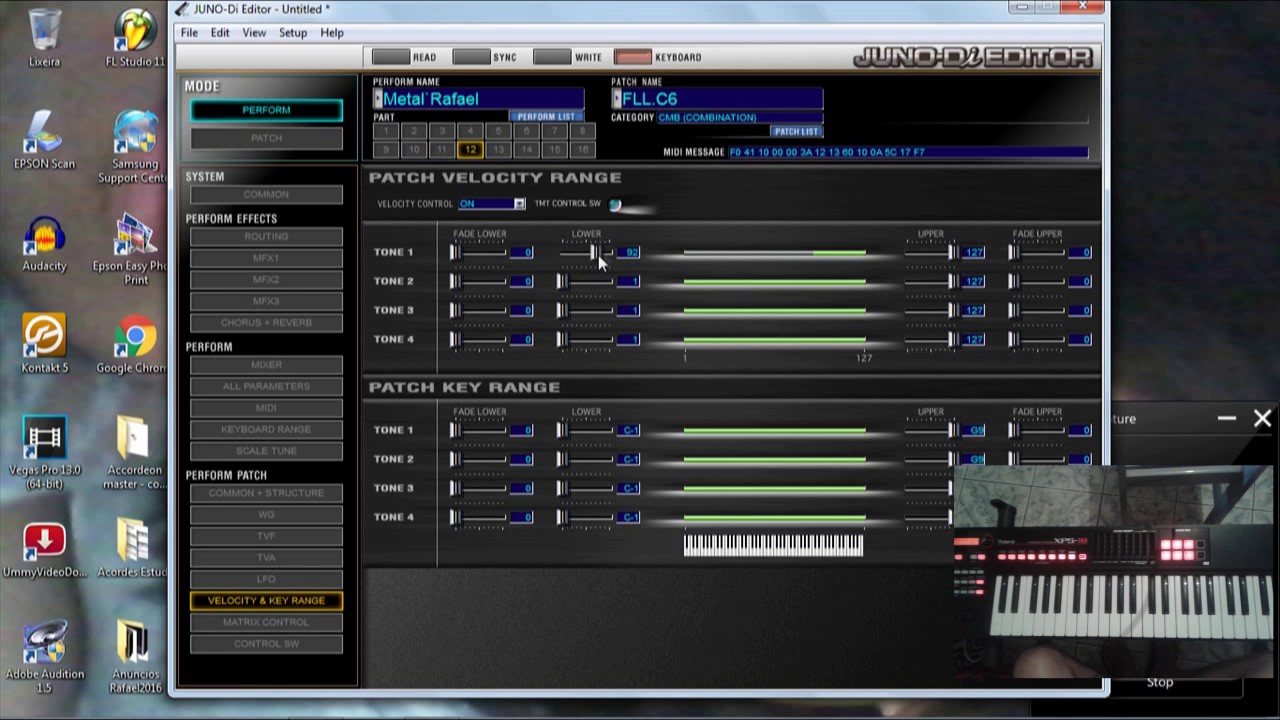Viewport: 1280px width, 720px height.
Task: Open the ALL PARAMETERS page
Action: point(266,386)
